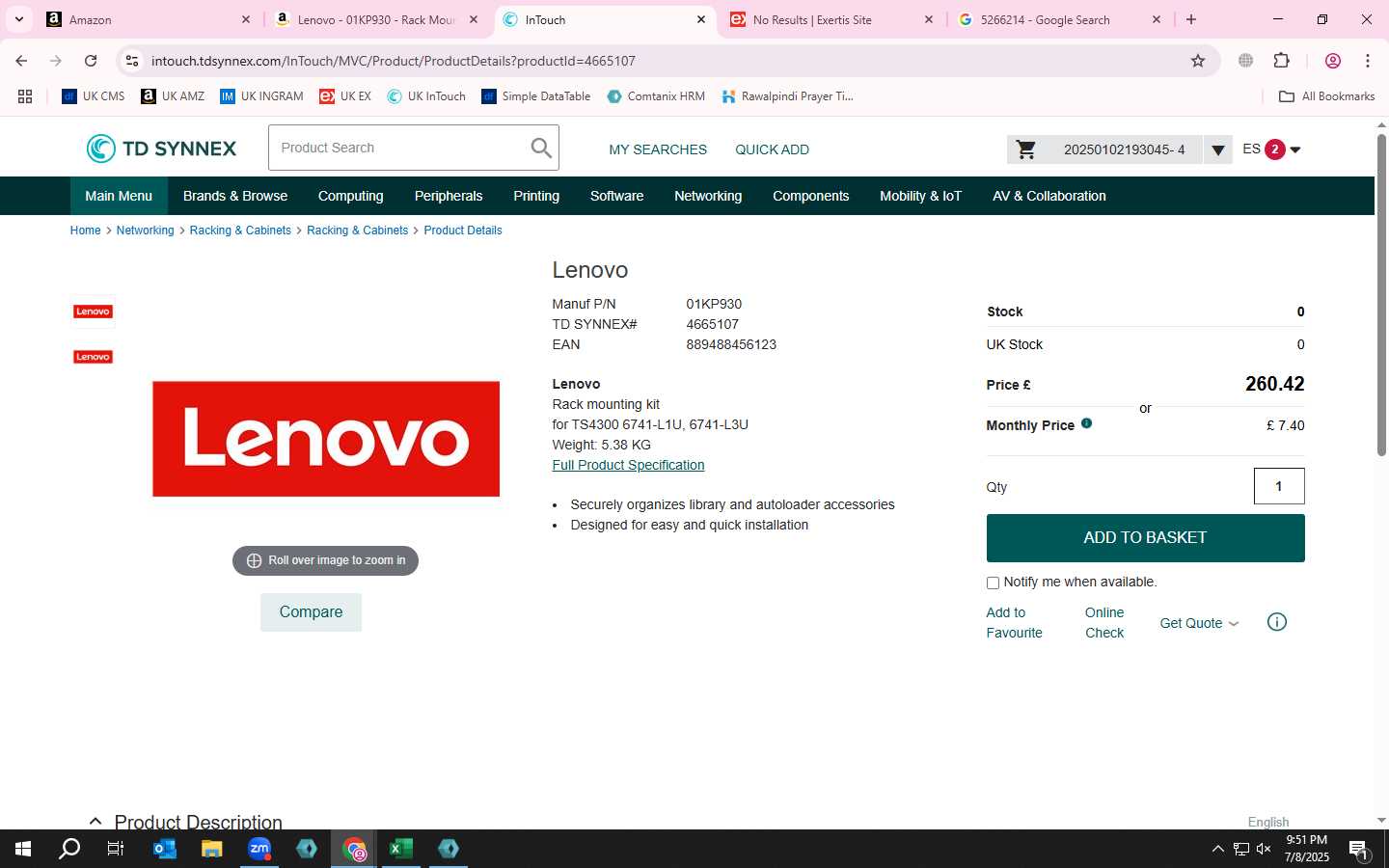
Task: Select the second Lenovo thumbnail image
Action: tap(94, 357)
